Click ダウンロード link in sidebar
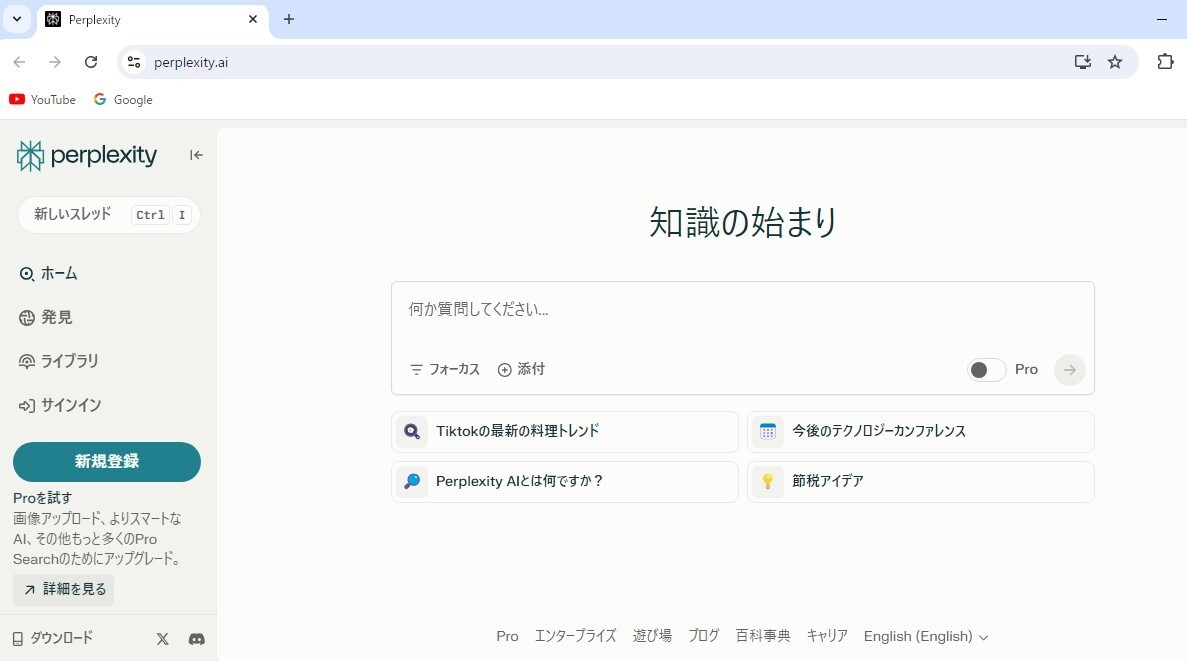The height and width of the screenshot is (661, 1187). pyautogui.click(x=53, y=638)
